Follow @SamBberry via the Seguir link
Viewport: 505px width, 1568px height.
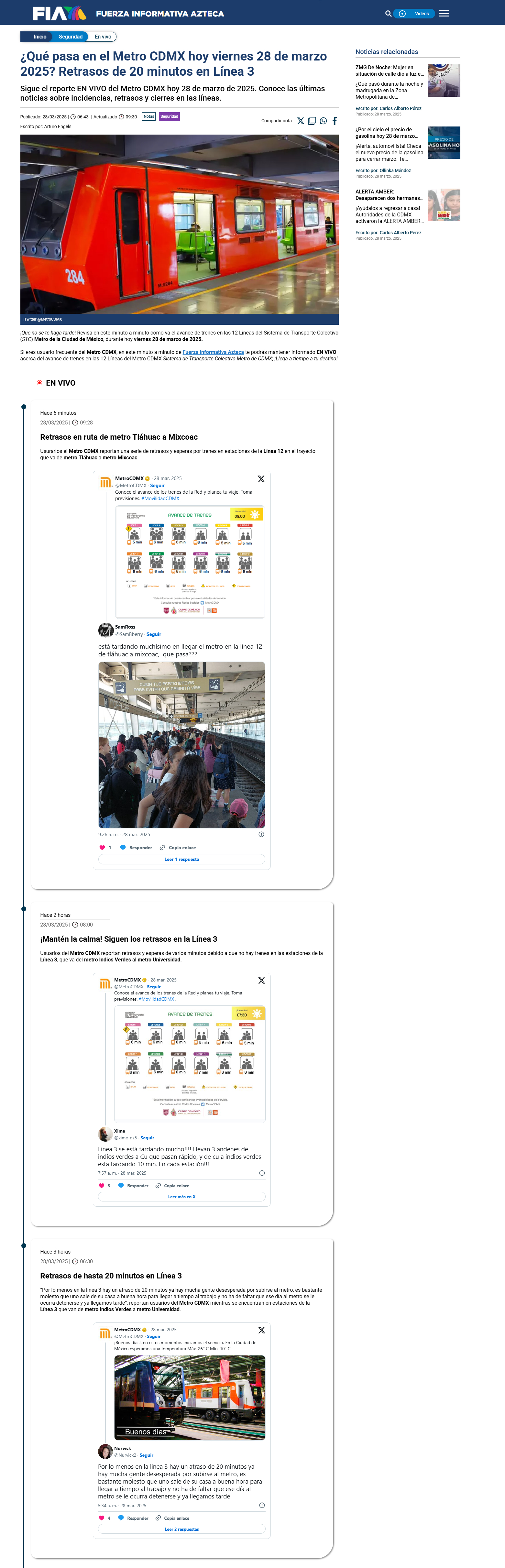[x=154, y=634]
